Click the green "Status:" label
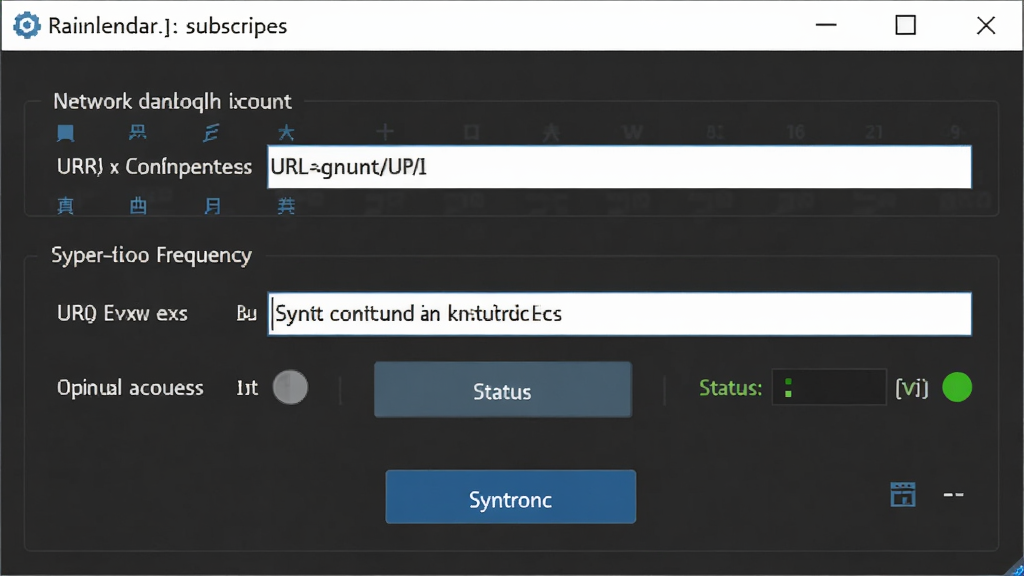 coord(731,388)
